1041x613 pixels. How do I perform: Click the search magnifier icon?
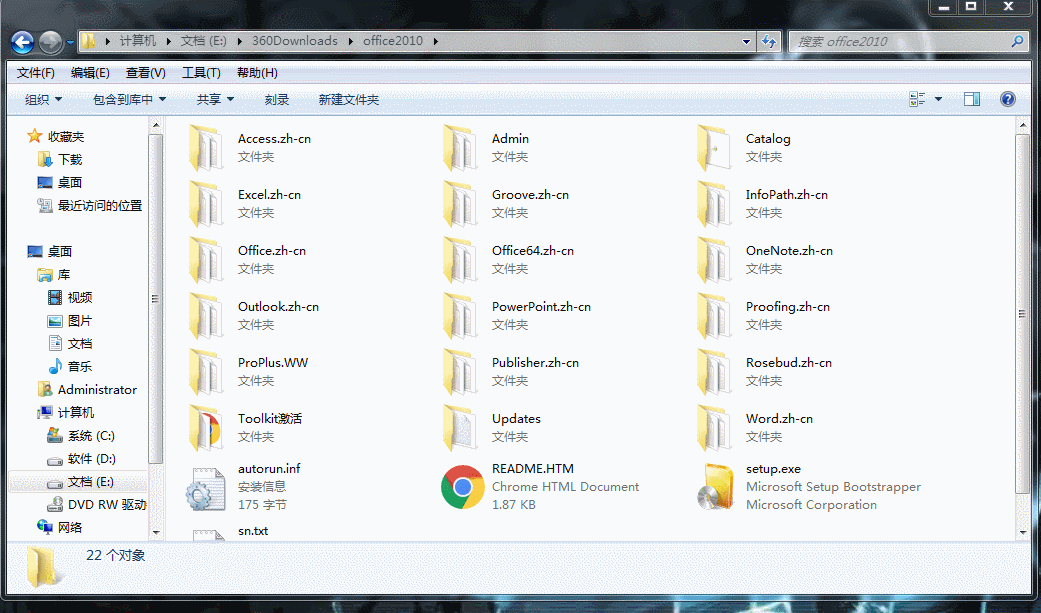click(1017, 41)
